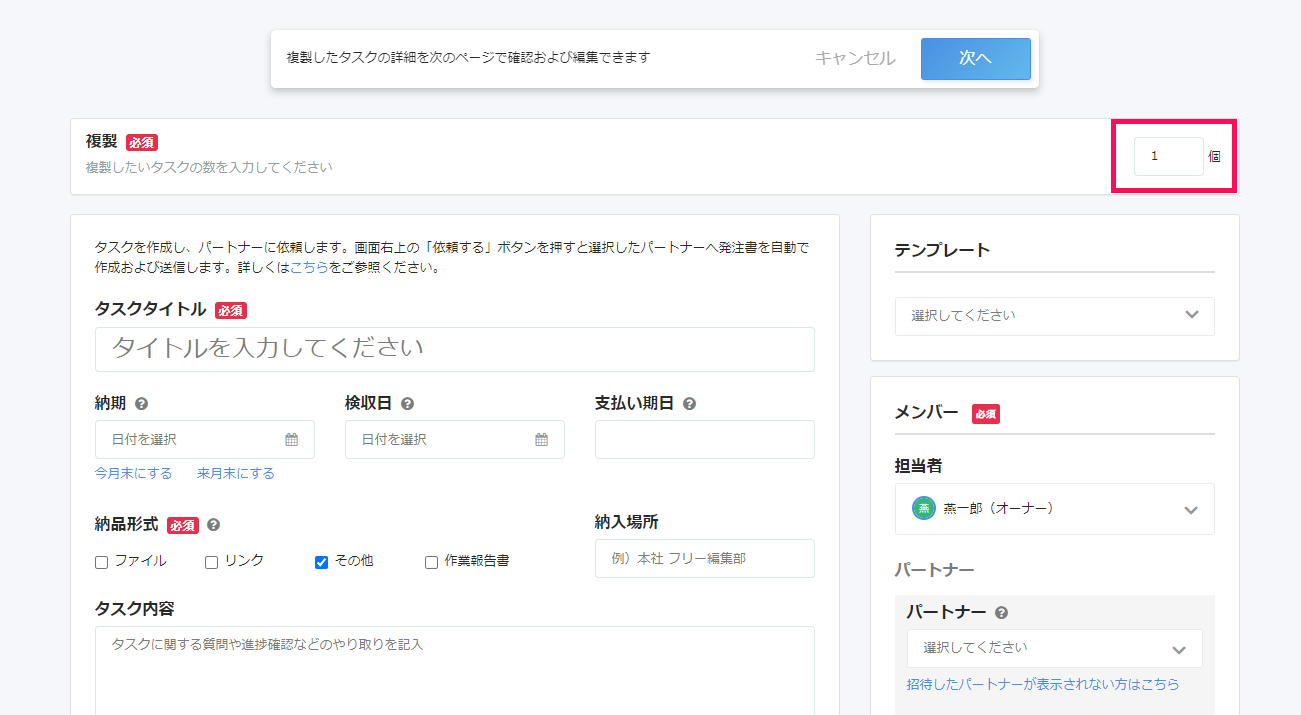Click the 検収日 date picker field
This screenshot has width=1301, height=715.
[454, 439]
